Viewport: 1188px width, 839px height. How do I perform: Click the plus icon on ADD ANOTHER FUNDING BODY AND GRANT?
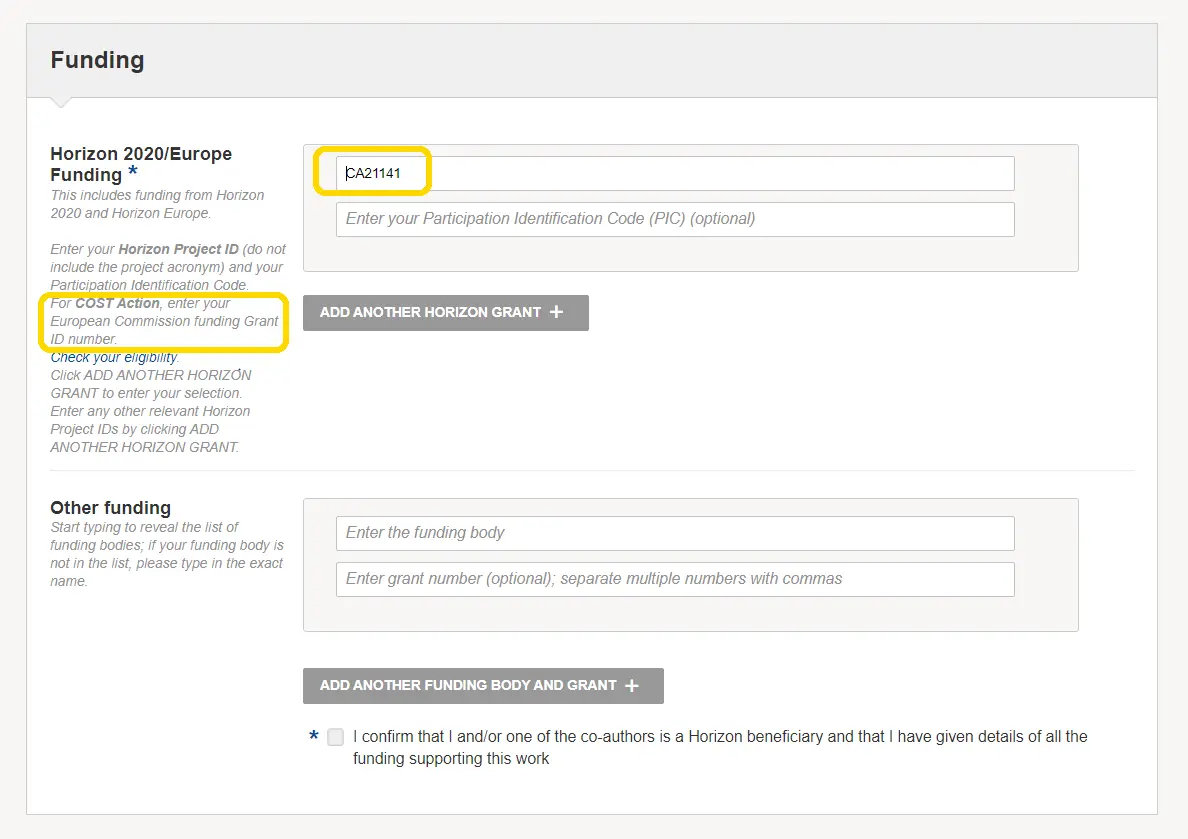(x=630, y=685)
